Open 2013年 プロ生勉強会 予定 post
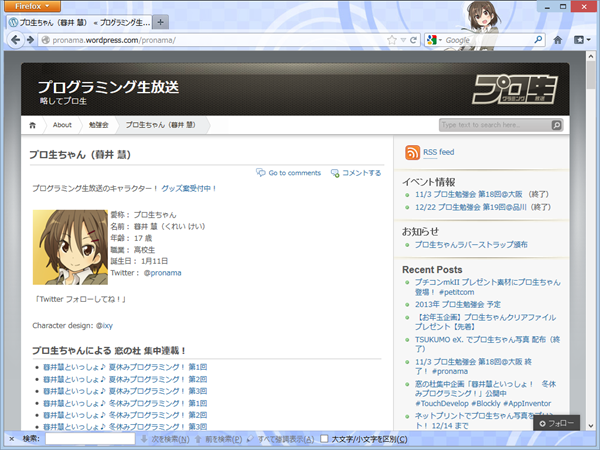 pos(458,305)
